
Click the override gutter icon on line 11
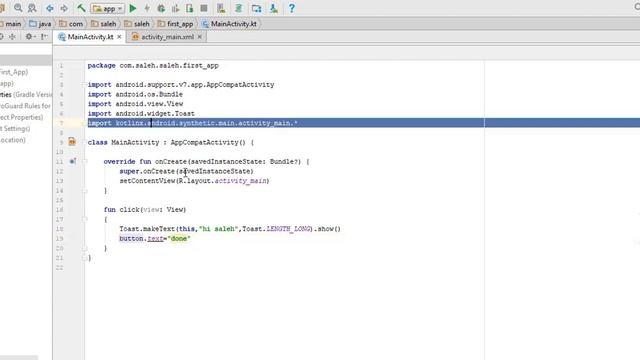pyautogui.click(x=73, y=161)
